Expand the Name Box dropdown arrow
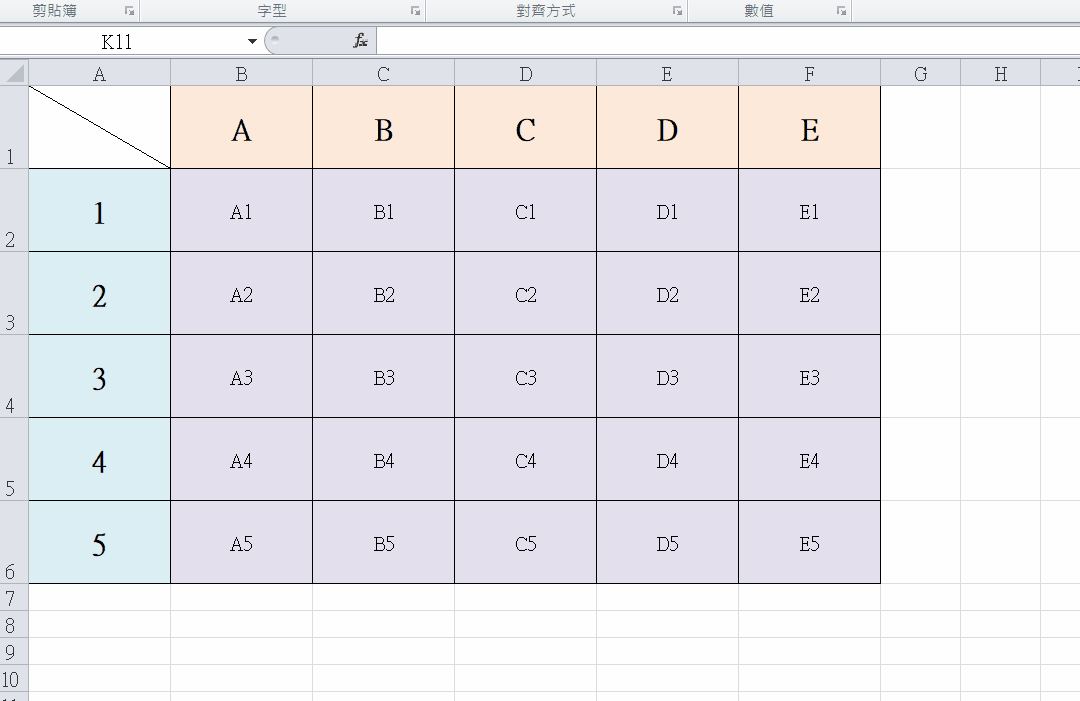 252,41
